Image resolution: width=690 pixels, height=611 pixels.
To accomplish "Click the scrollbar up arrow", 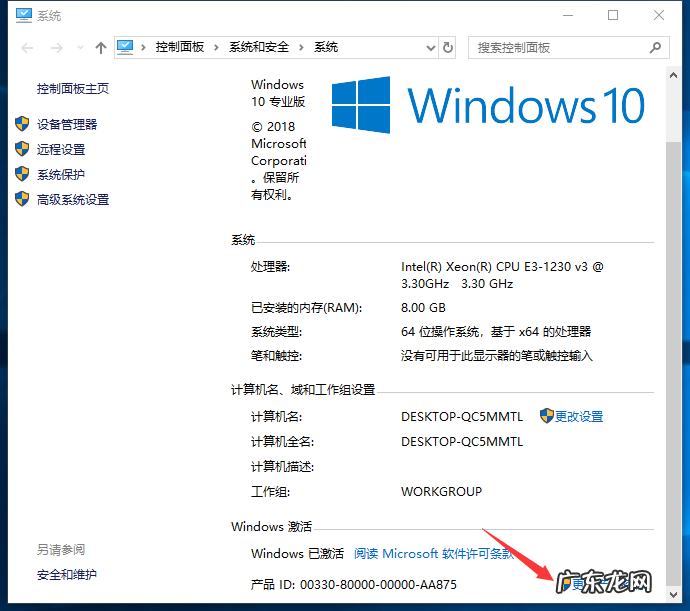I will pos(673,75).
